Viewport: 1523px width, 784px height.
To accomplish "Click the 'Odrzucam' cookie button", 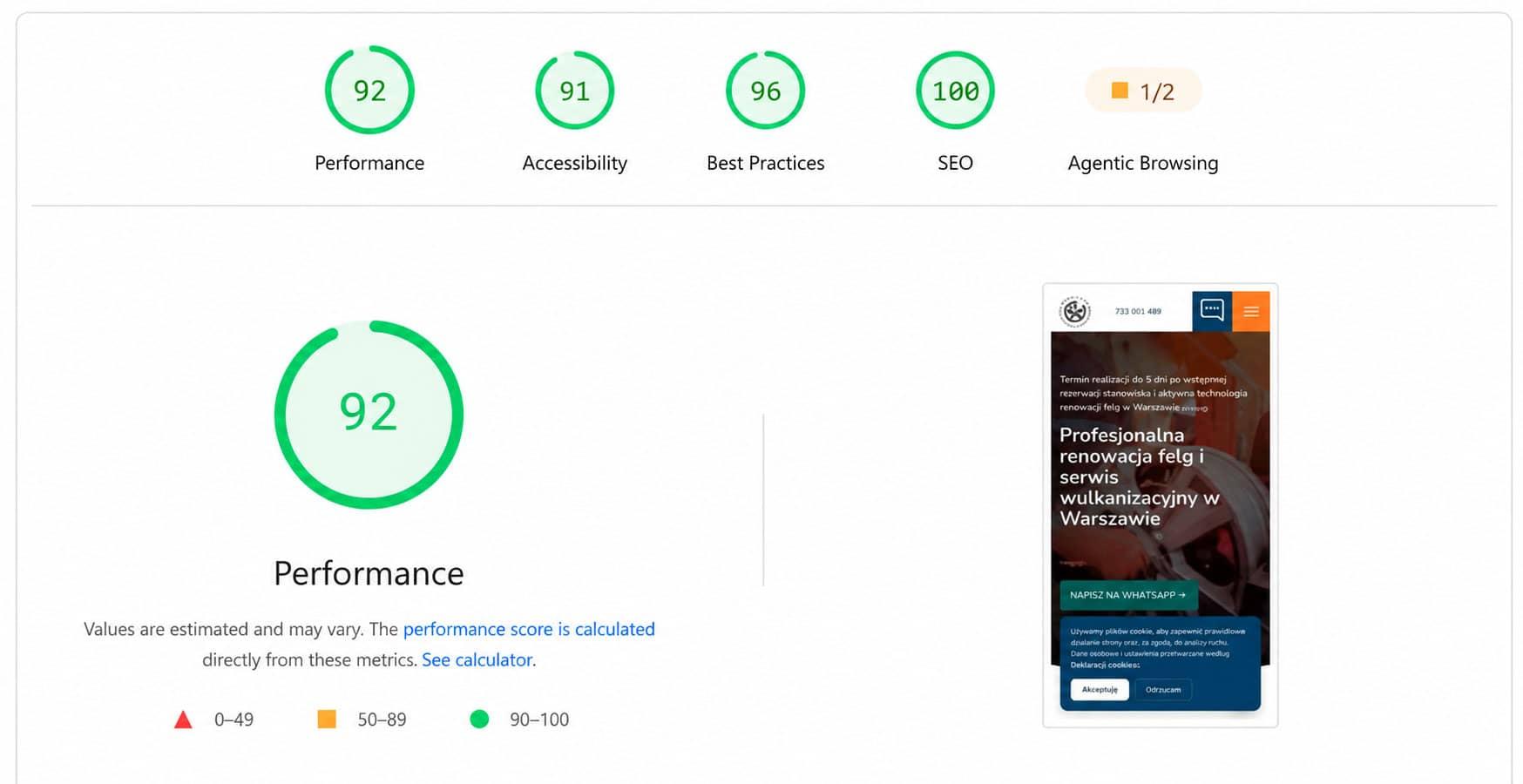I will pos(1163,689).
